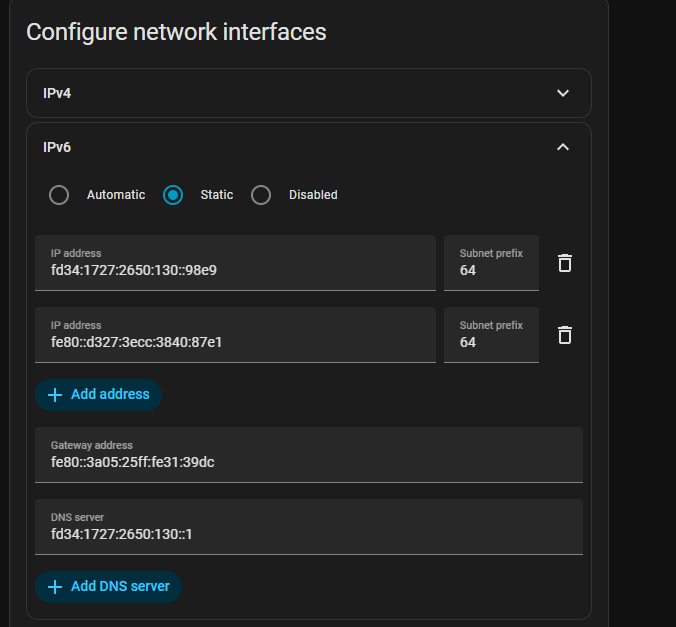Select the Automatic IPv6 radio button
Image resolution: width=676 pixels, height=627 pixels.
(59, 195)
